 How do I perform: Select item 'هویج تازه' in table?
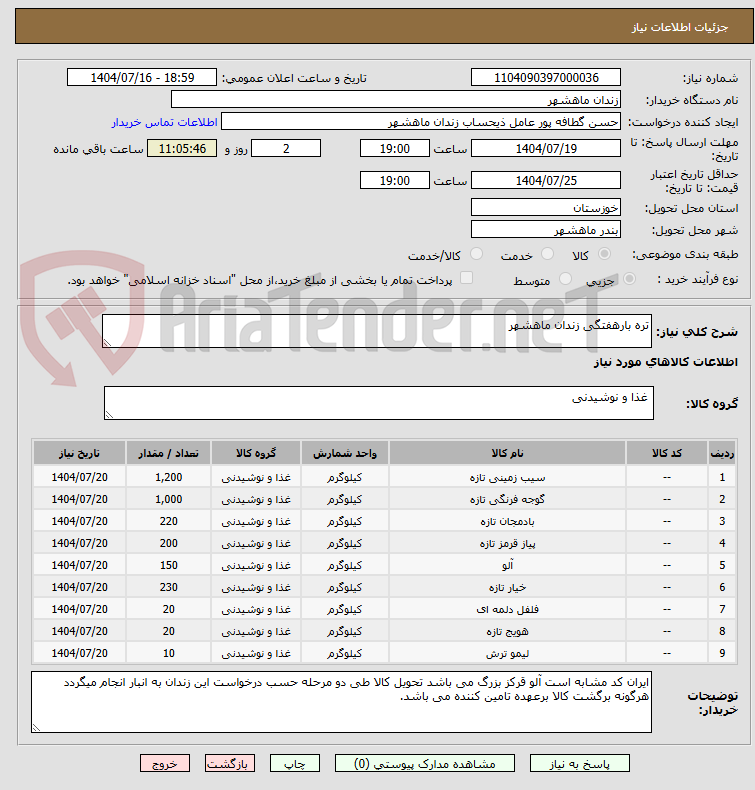click(507, 631)
